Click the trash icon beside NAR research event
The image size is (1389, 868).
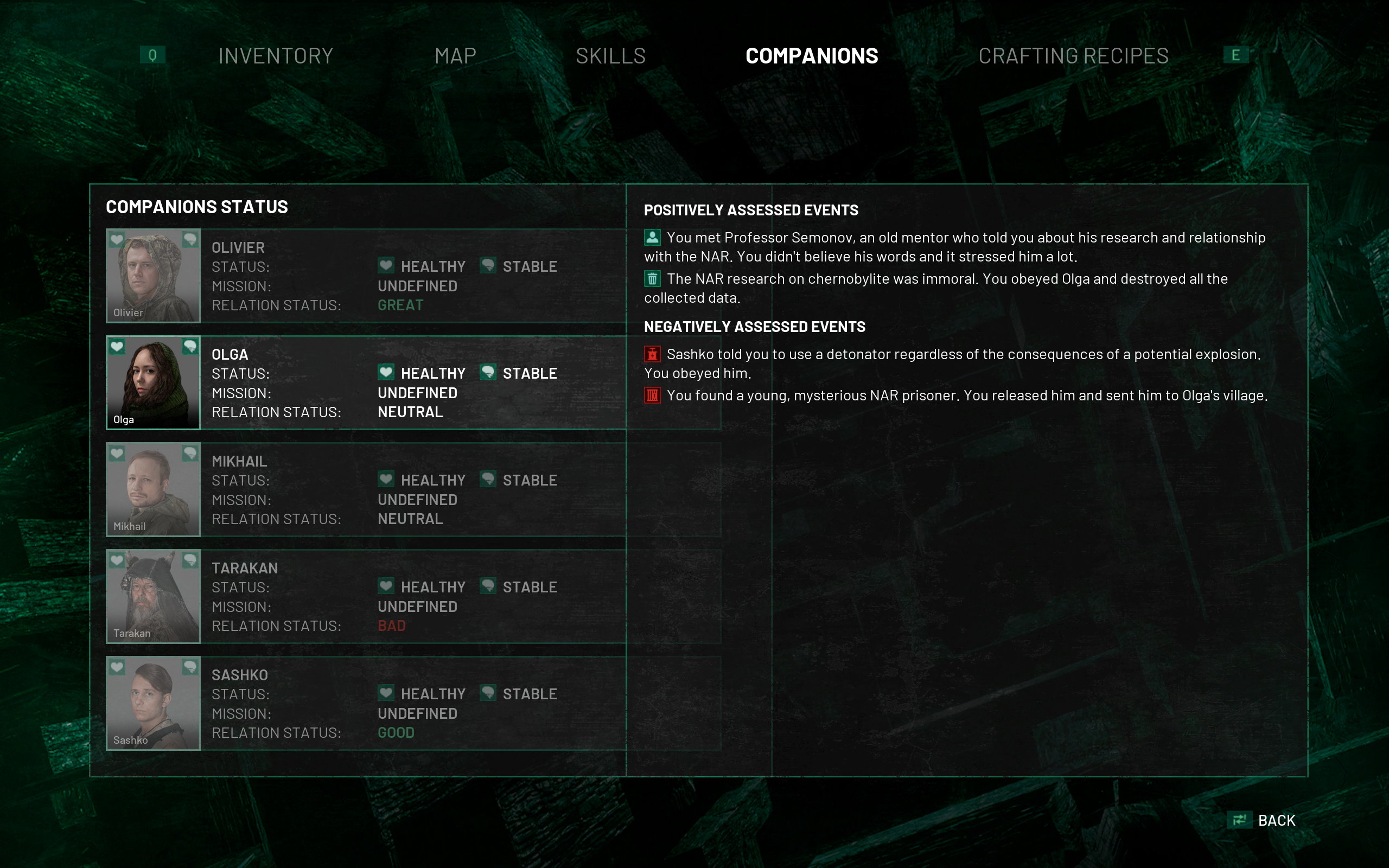(652, 278)
